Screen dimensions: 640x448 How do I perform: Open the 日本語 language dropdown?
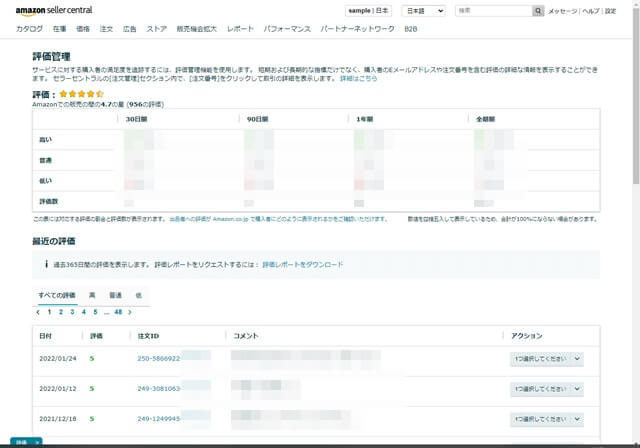point(424,11)
